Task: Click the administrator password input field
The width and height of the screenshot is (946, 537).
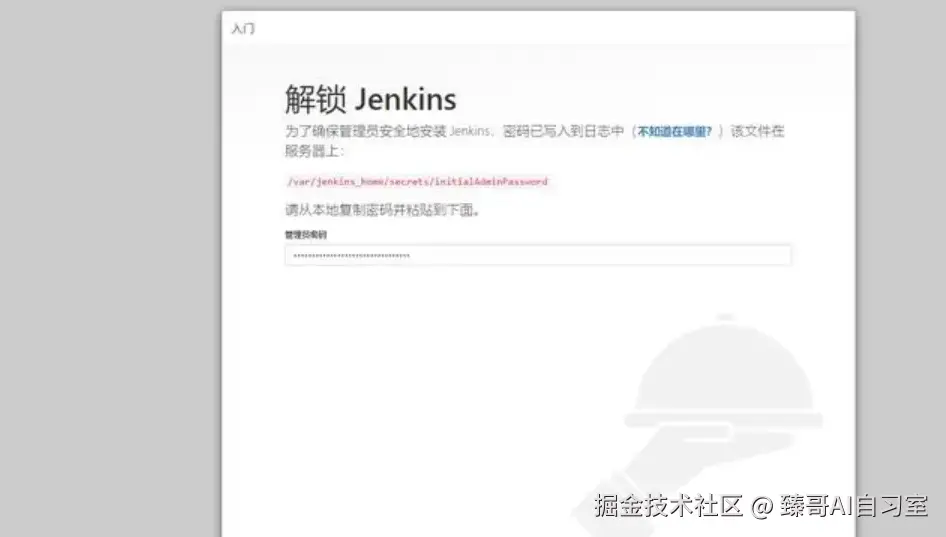Action: click(538, 255)
